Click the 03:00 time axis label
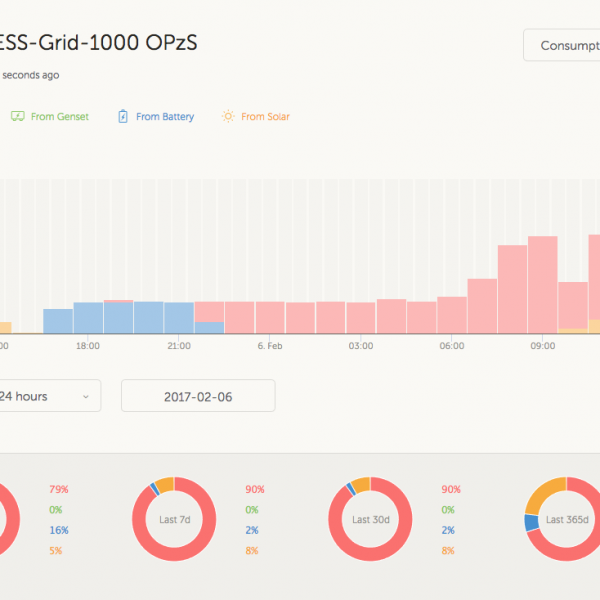Screen dimensions: 600x600 pos(361,346)
